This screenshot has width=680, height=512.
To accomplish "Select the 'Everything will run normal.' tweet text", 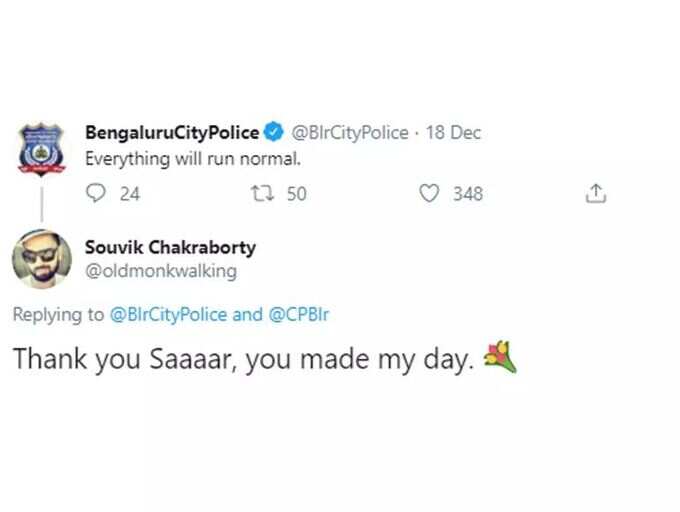I will coord(193,159).
